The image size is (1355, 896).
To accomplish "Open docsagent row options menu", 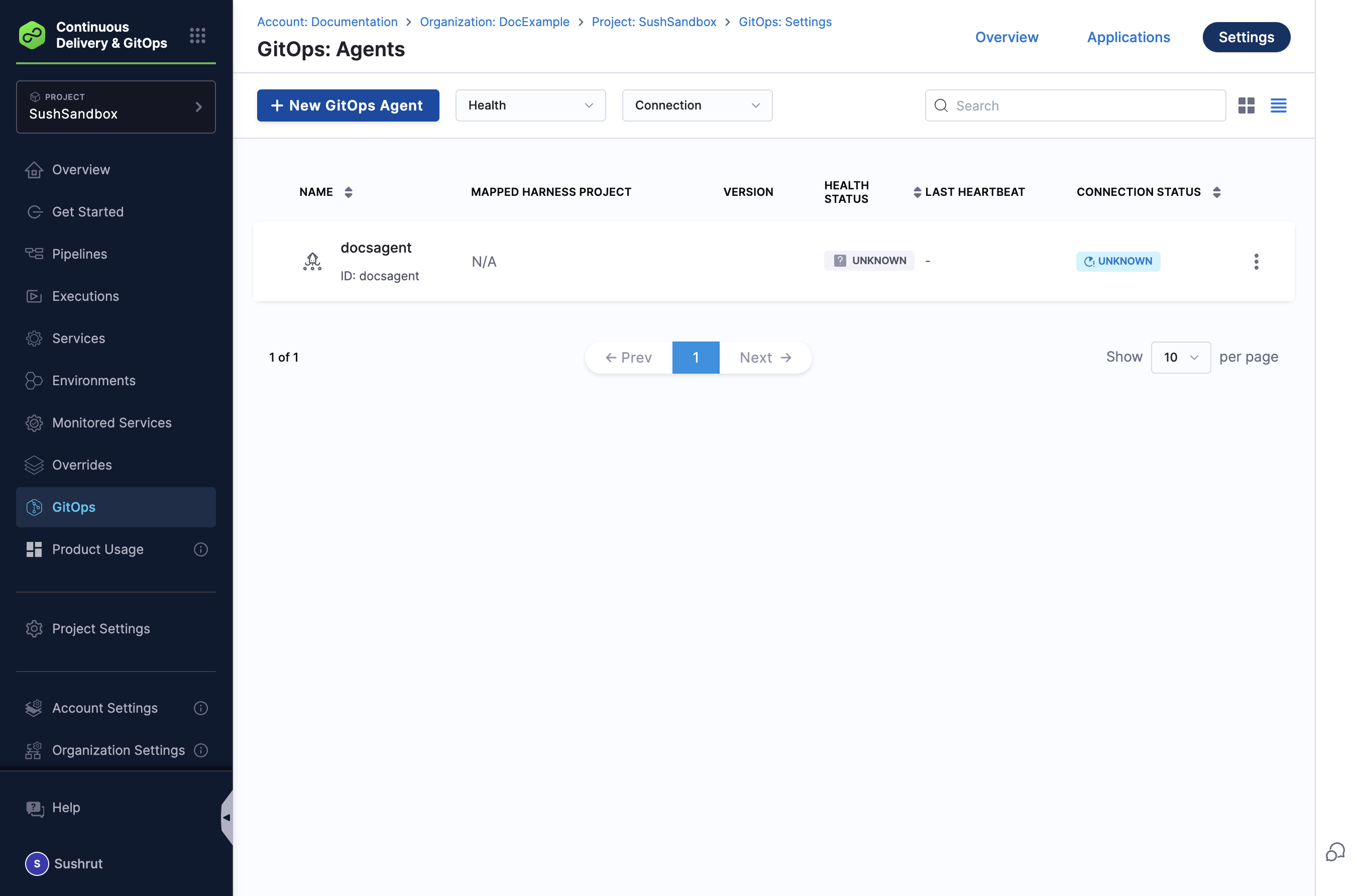I will click(x=1256, y=262).
